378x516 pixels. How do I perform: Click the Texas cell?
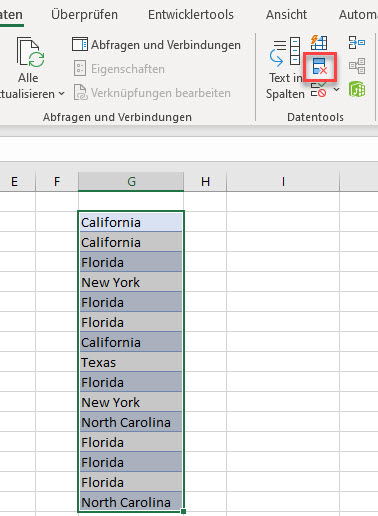pyautogui.click(x=131, y=362)
